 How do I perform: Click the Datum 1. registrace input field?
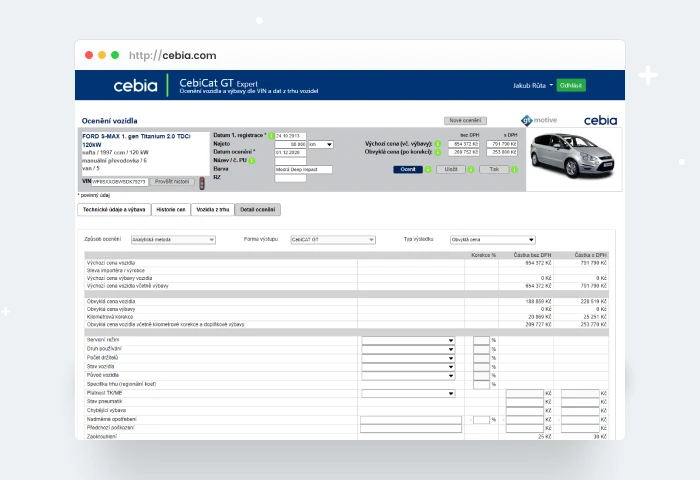click(291, 136)
